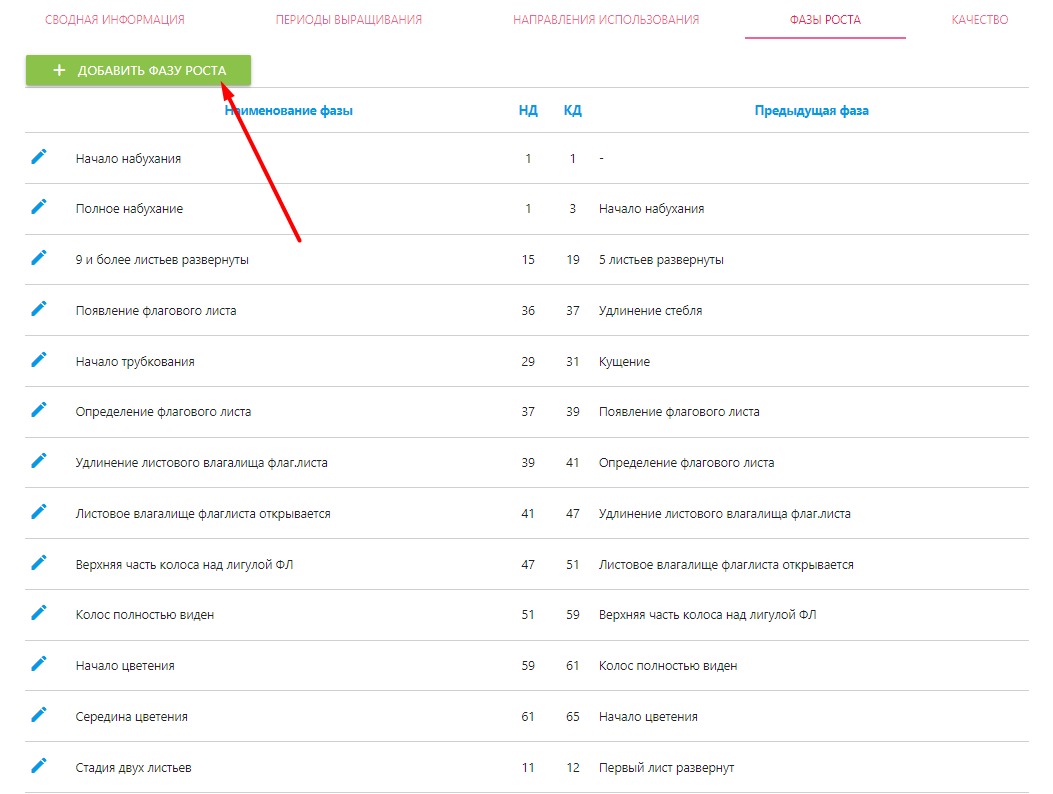Screen dimensions: 1053x794
Task: Edit the Начало трубкования row
Action: pos(39,360)
